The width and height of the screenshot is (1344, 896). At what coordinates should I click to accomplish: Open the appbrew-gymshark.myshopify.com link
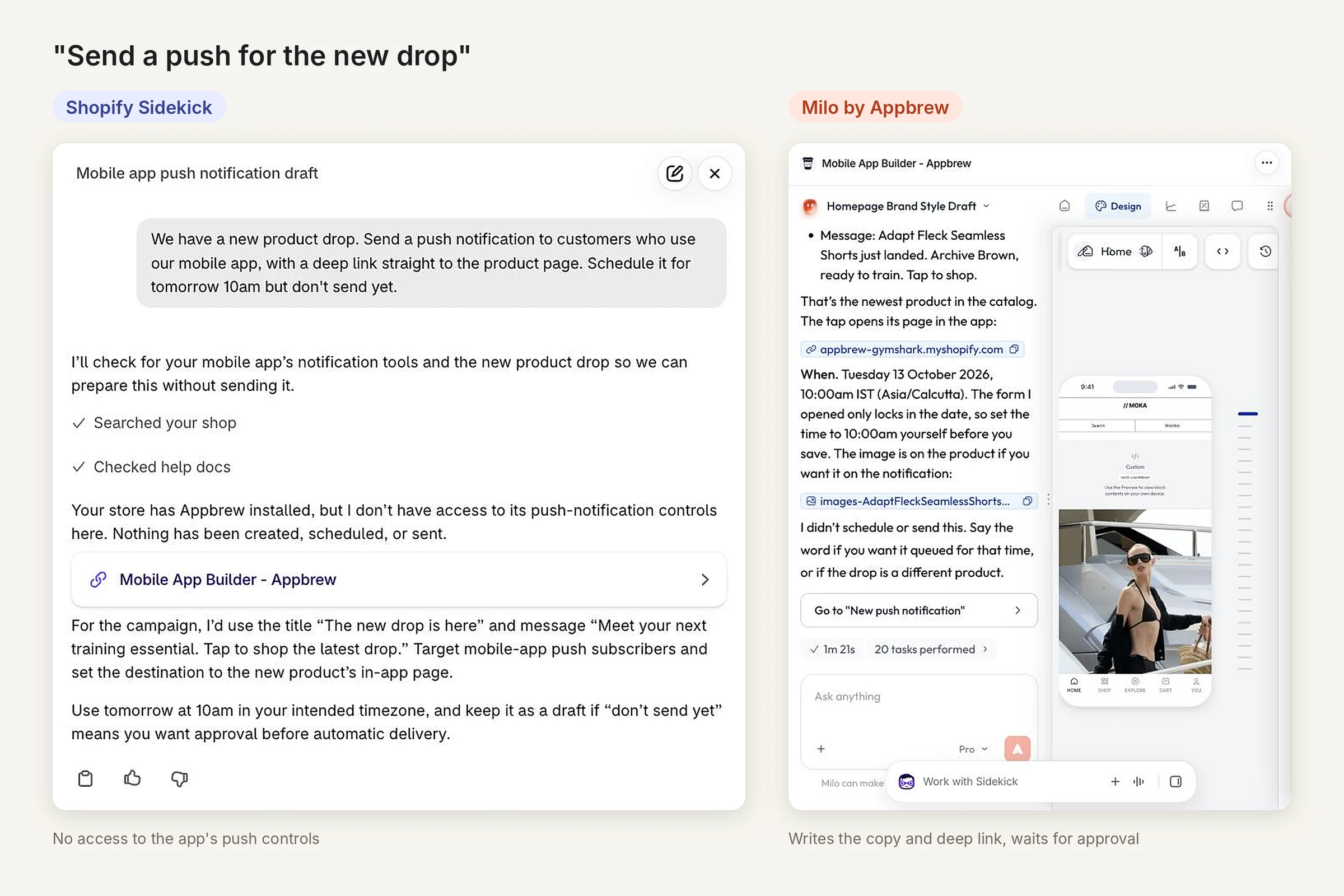point(911,349)
